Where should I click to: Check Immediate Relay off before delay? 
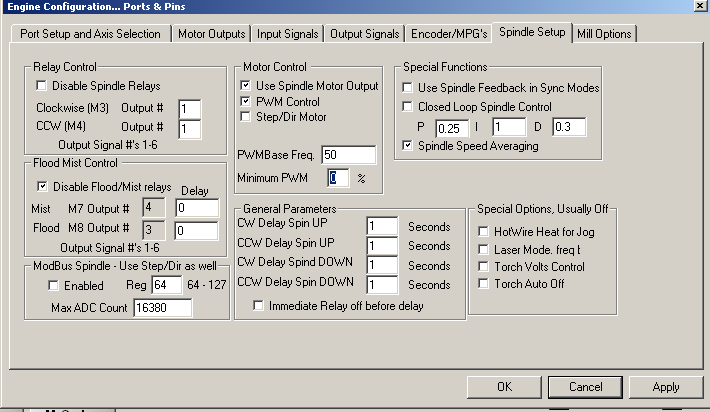259,306
